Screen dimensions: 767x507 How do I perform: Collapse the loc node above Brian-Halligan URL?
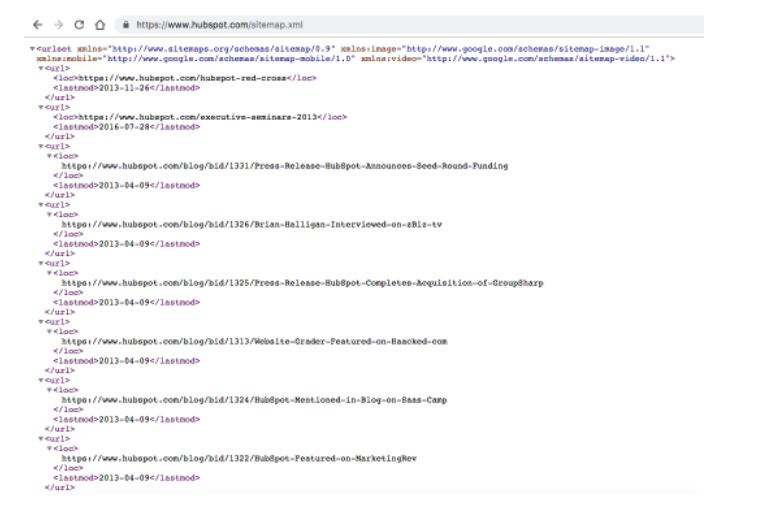coord(49,214)
